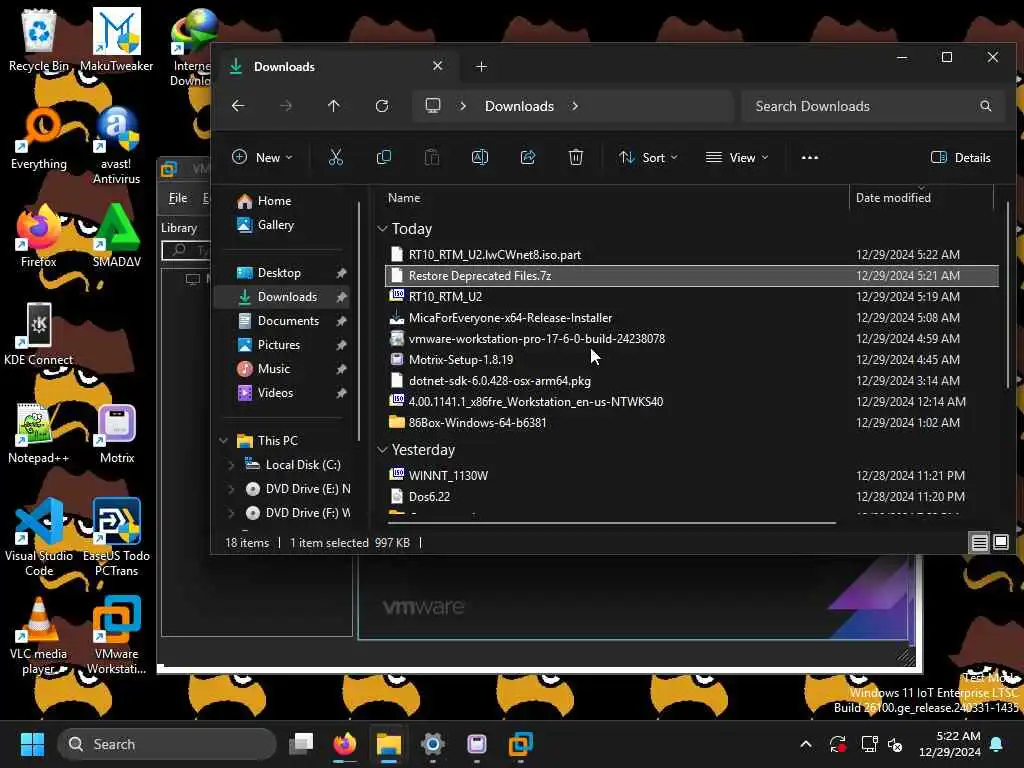Collapse the Yesterday group
The width and height of the screenshot is (1024, 768).
pyautogui.click(x=382, y=450)
